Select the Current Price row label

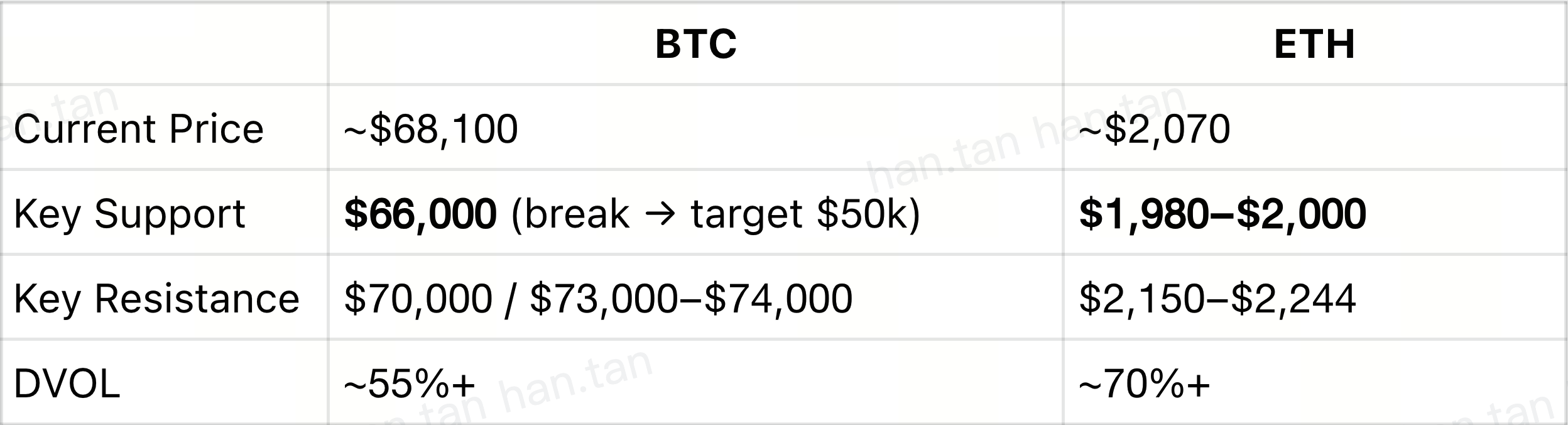coord(138,130)
